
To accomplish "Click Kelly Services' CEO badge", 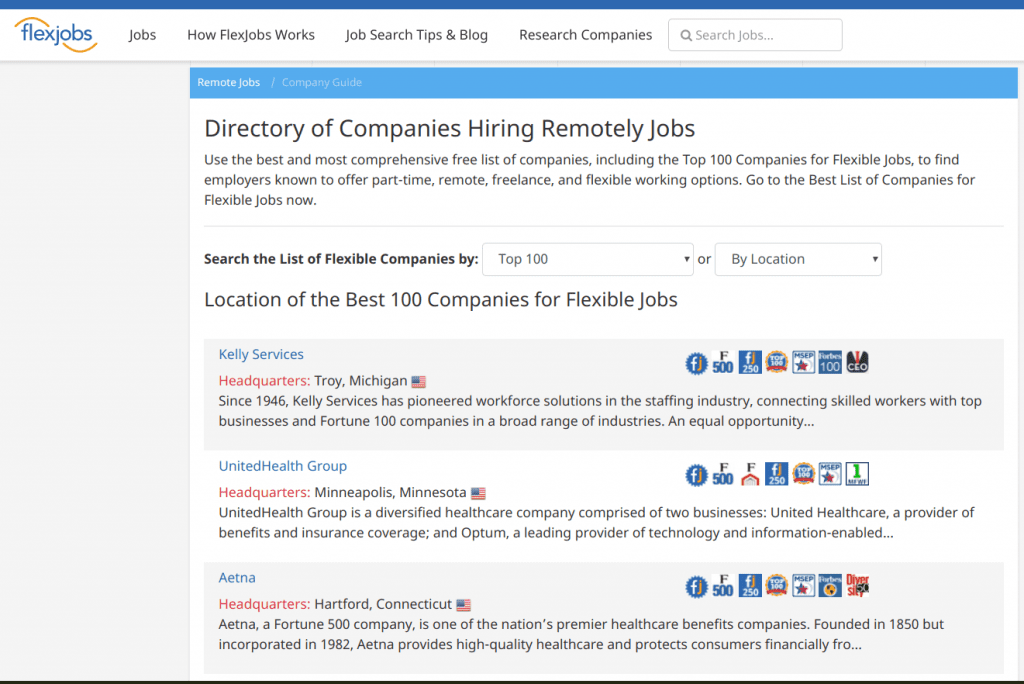I will (857, 363).
